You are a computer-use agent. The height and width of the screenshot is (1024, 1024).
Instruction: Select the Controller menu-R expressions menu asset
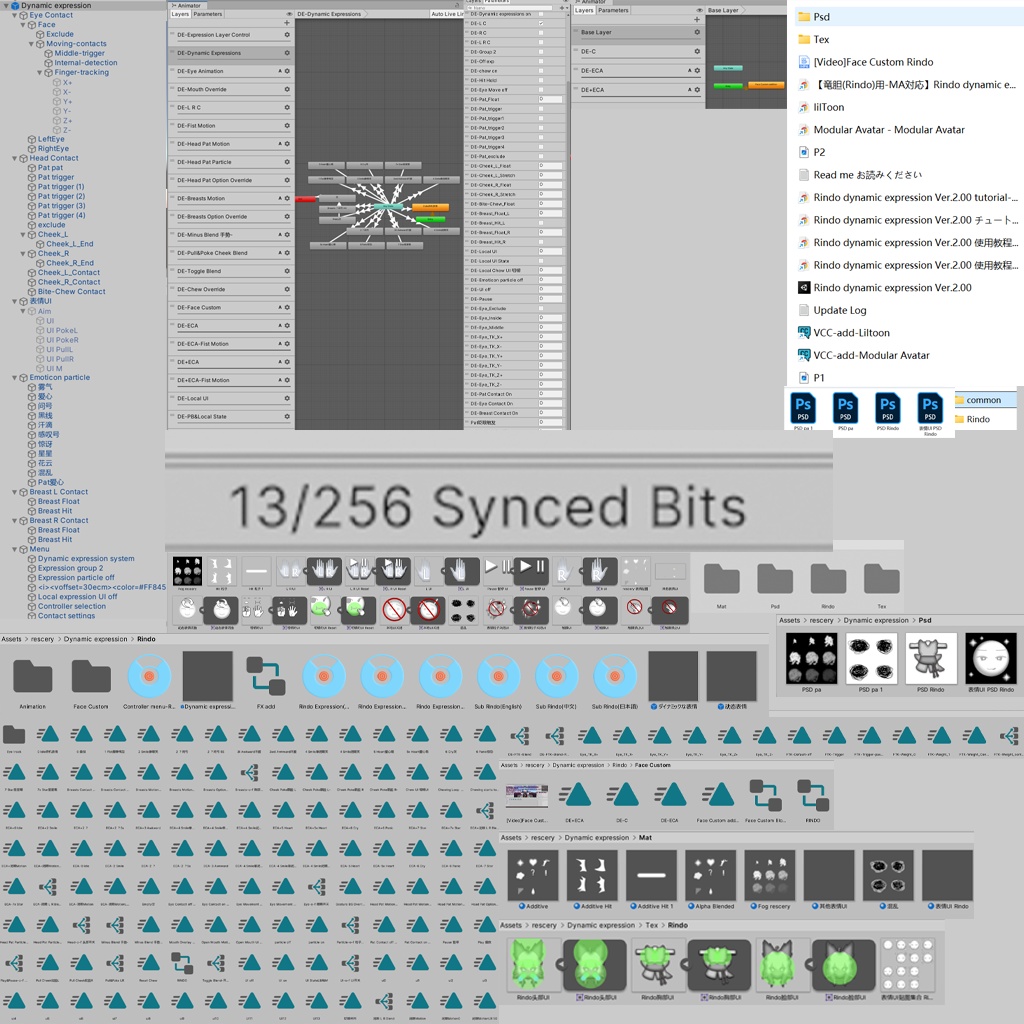149,678
